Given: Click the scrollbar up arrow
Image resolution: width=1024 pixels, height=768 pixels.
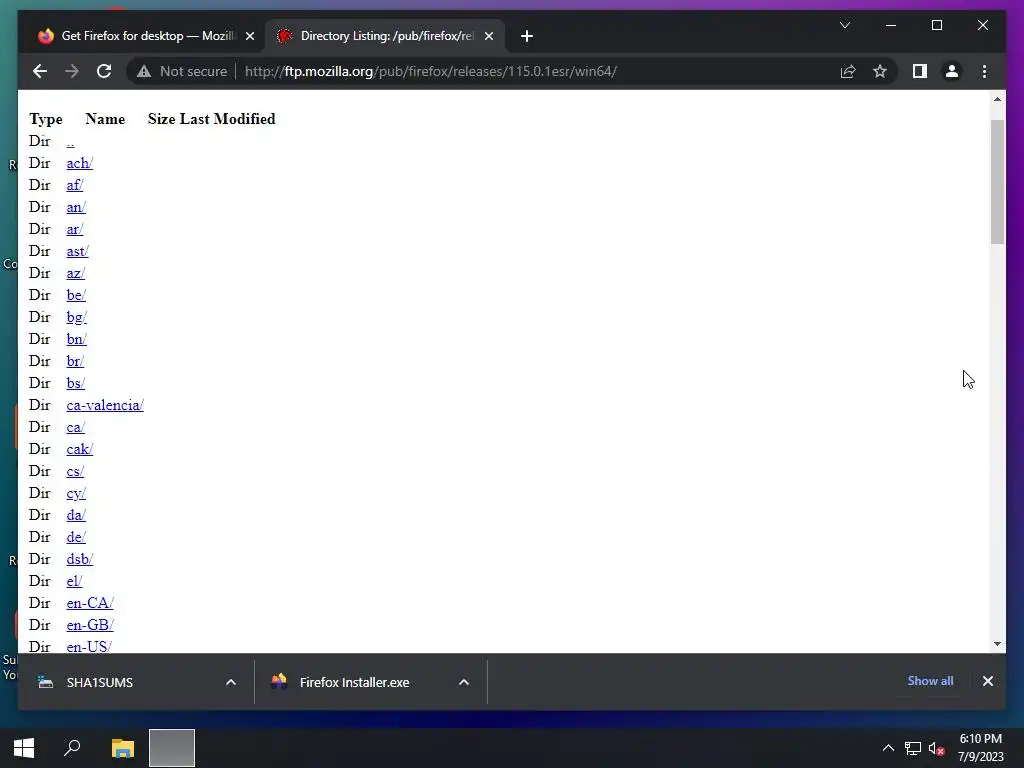Looking at the screenshot, I should [997, 99].
